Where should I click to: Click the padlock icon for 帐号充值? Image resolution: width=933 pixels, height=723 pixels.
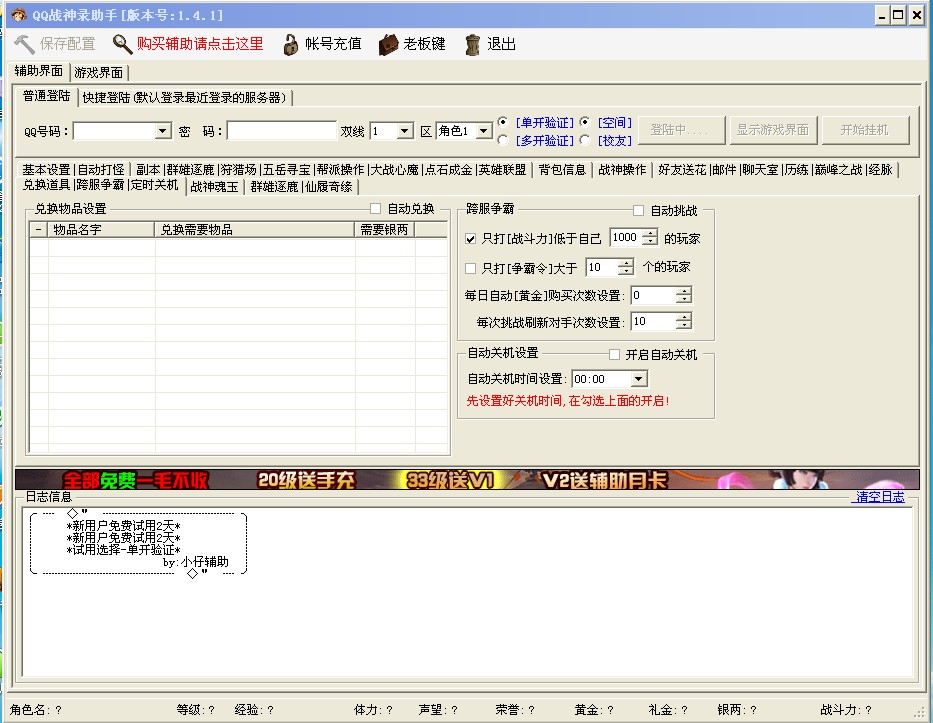click(290, 44)
